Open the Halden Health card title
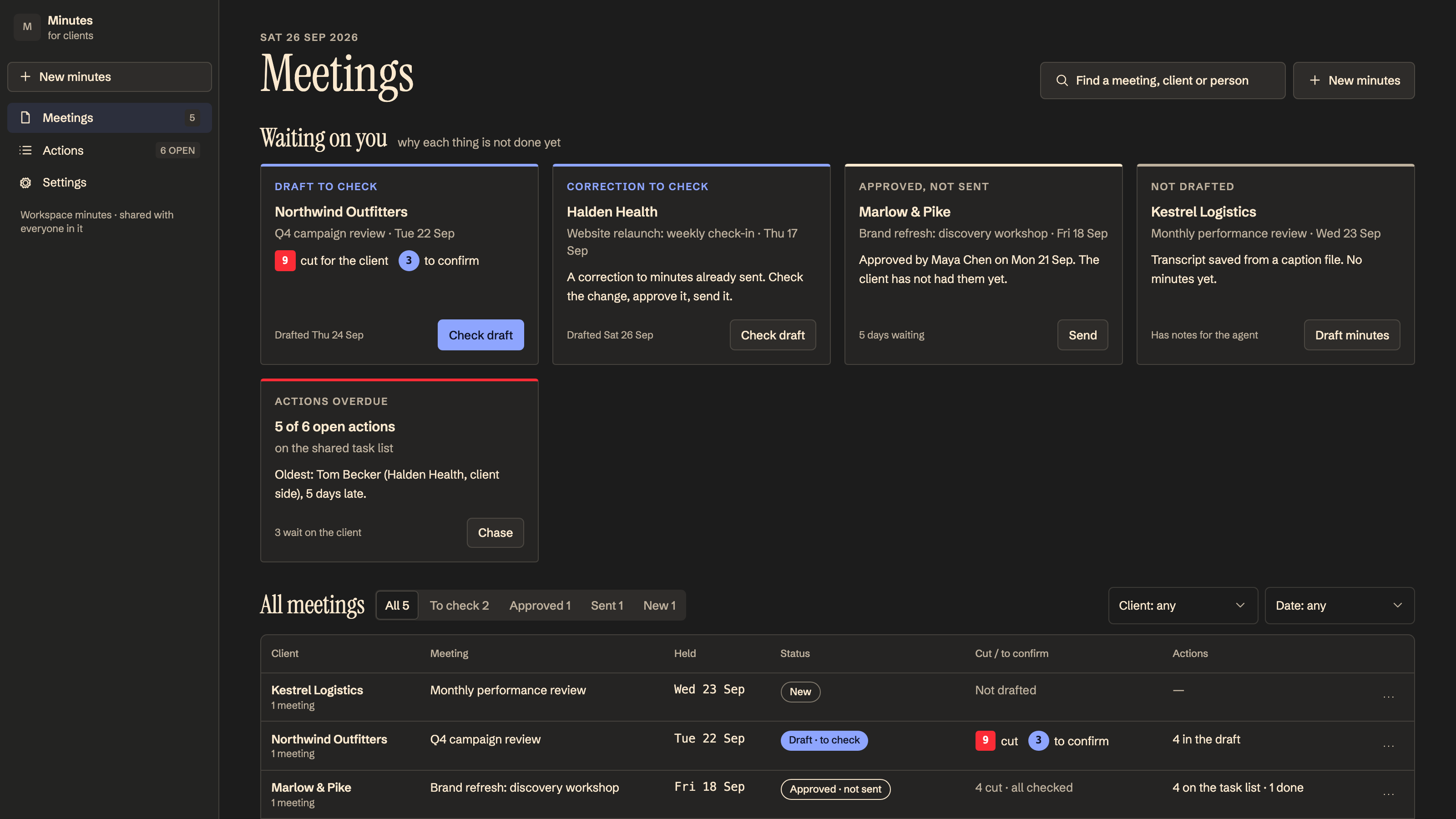Viewport: 1456px width, 819px height. tap(612, 212)
